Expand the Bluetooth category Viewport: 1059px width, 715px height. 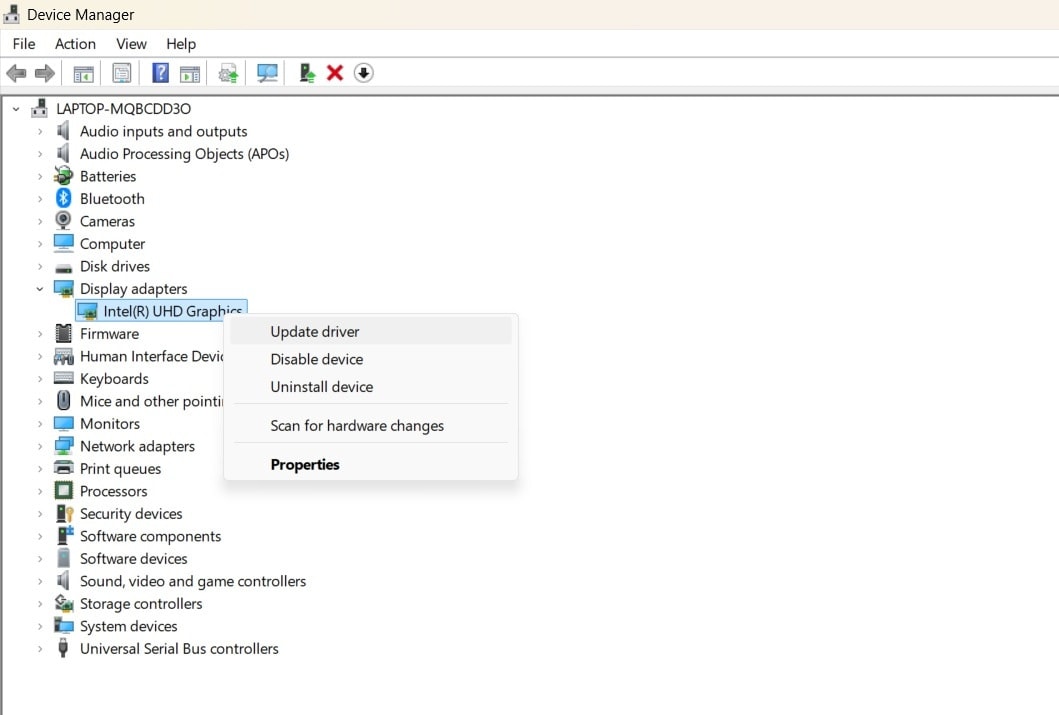[x=40, y=199]
